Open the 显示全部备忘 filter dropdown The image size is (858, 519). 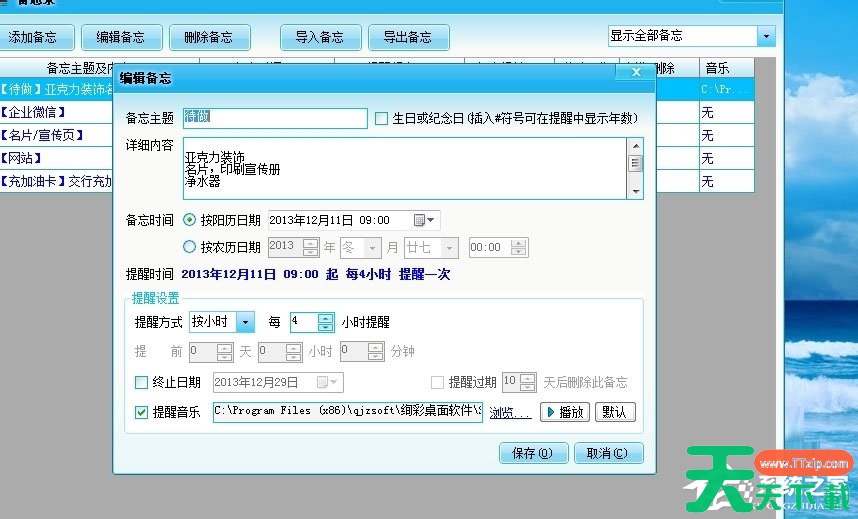pyautogui.click(x=766, y=36)
